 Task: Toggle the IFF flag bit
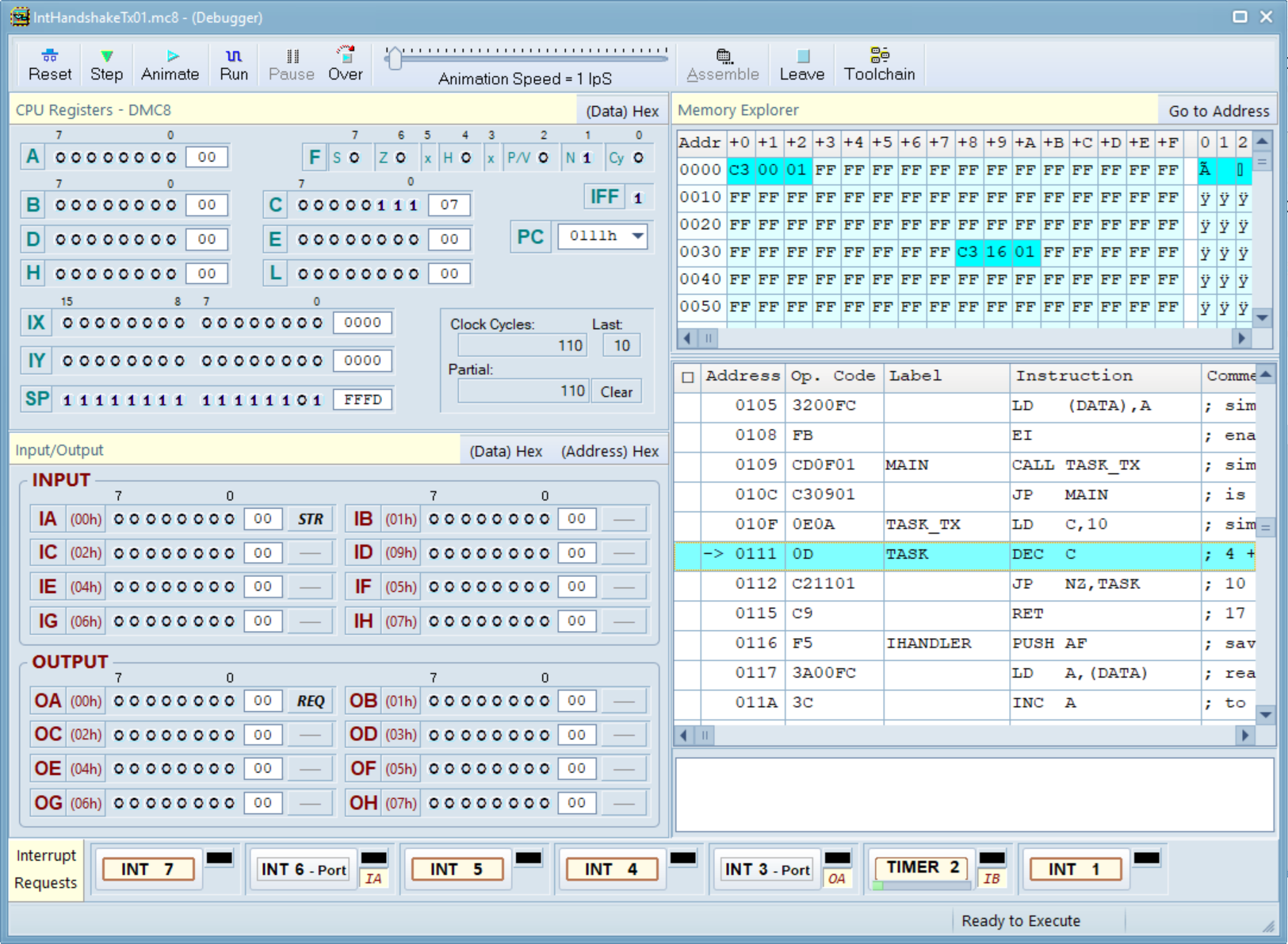click(x=639, y=198)
